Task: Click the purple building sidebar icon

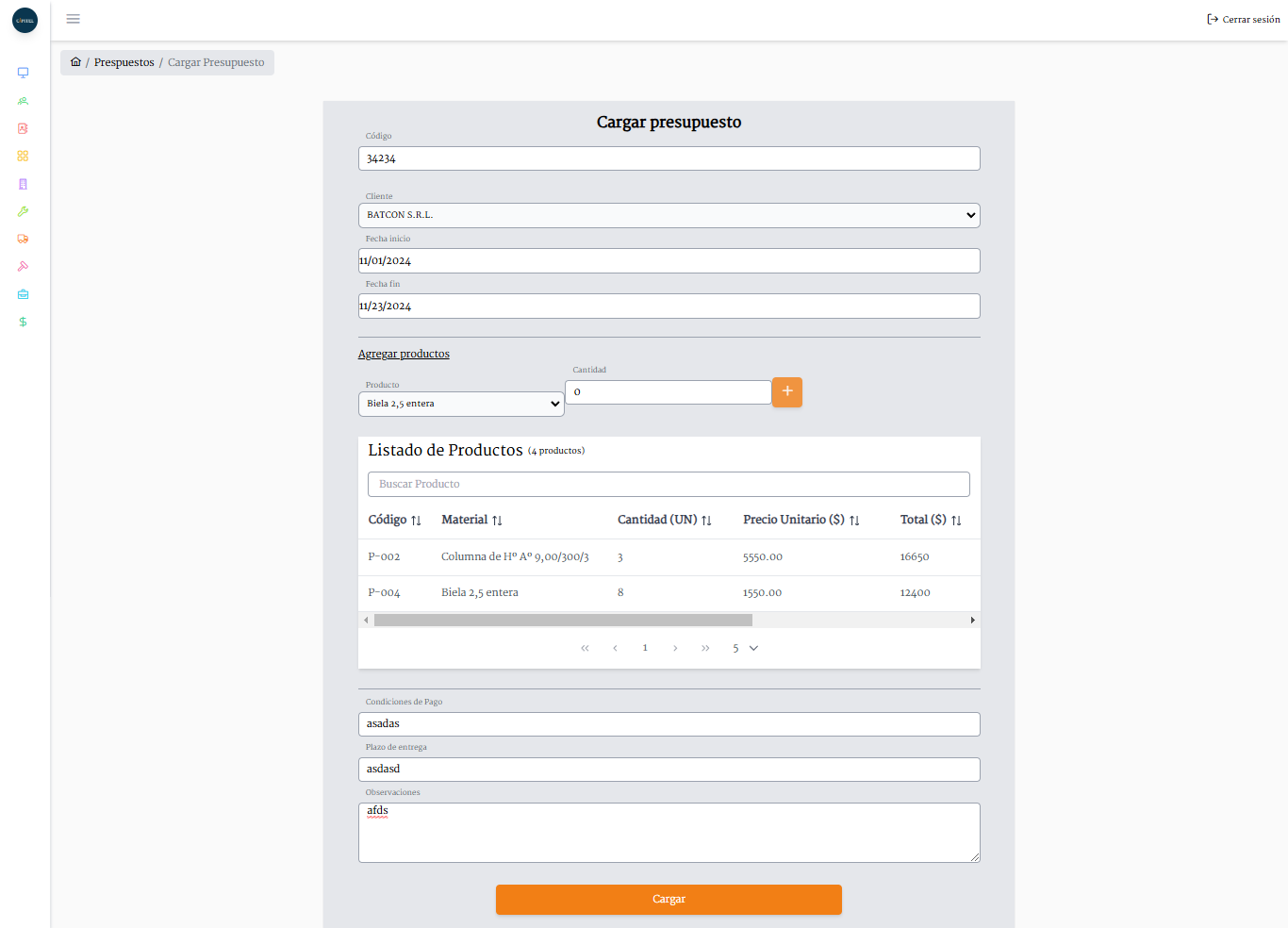Action: pyautogui.click(x=23, y=184)
